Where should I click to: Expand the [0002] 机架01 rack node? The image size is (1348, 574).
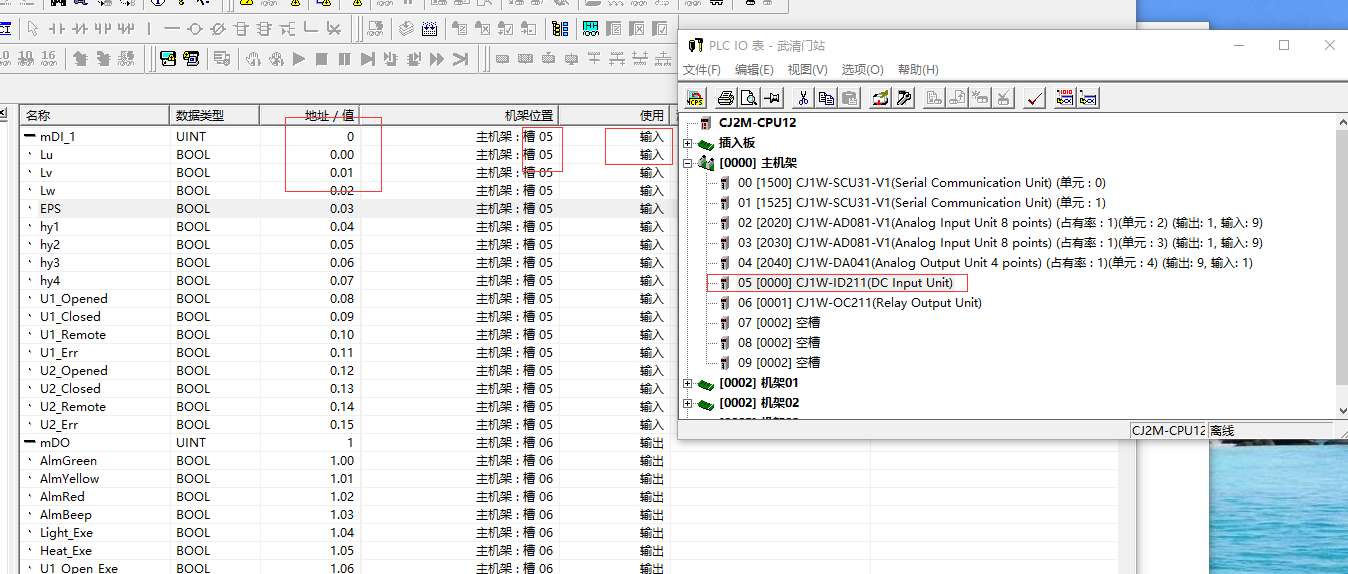(x=687, y=383)
